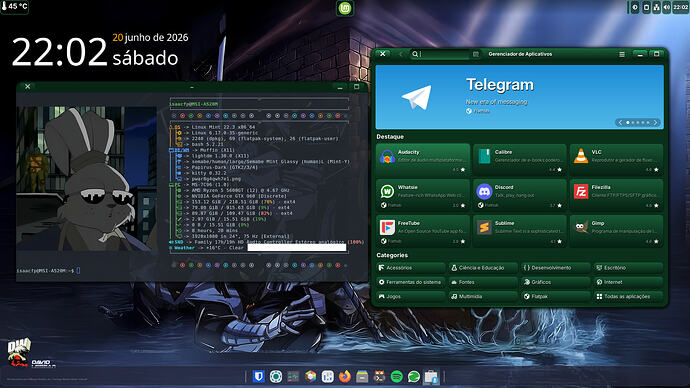Advance the banner with the next arrow
This screenshot has height=388, width=690.
point(655,123)
